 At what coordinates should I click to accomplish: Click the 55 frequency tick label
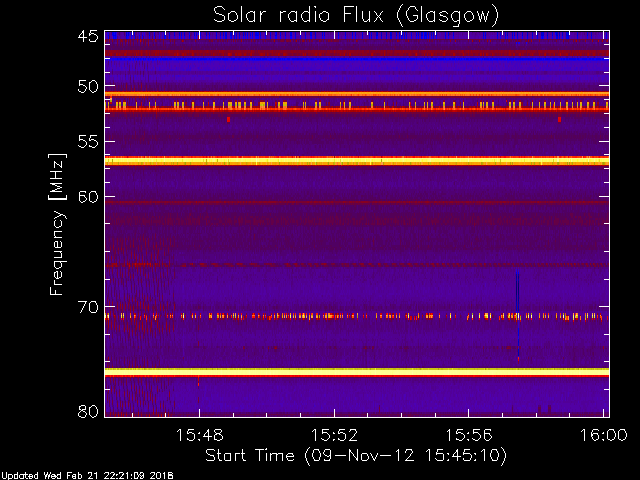click(x=88, y=142)
